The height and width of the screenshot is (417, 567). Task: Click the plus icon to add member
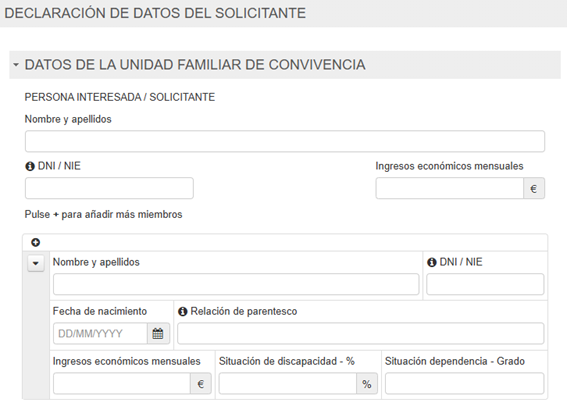pyautogui.click(x=35, y=242)
